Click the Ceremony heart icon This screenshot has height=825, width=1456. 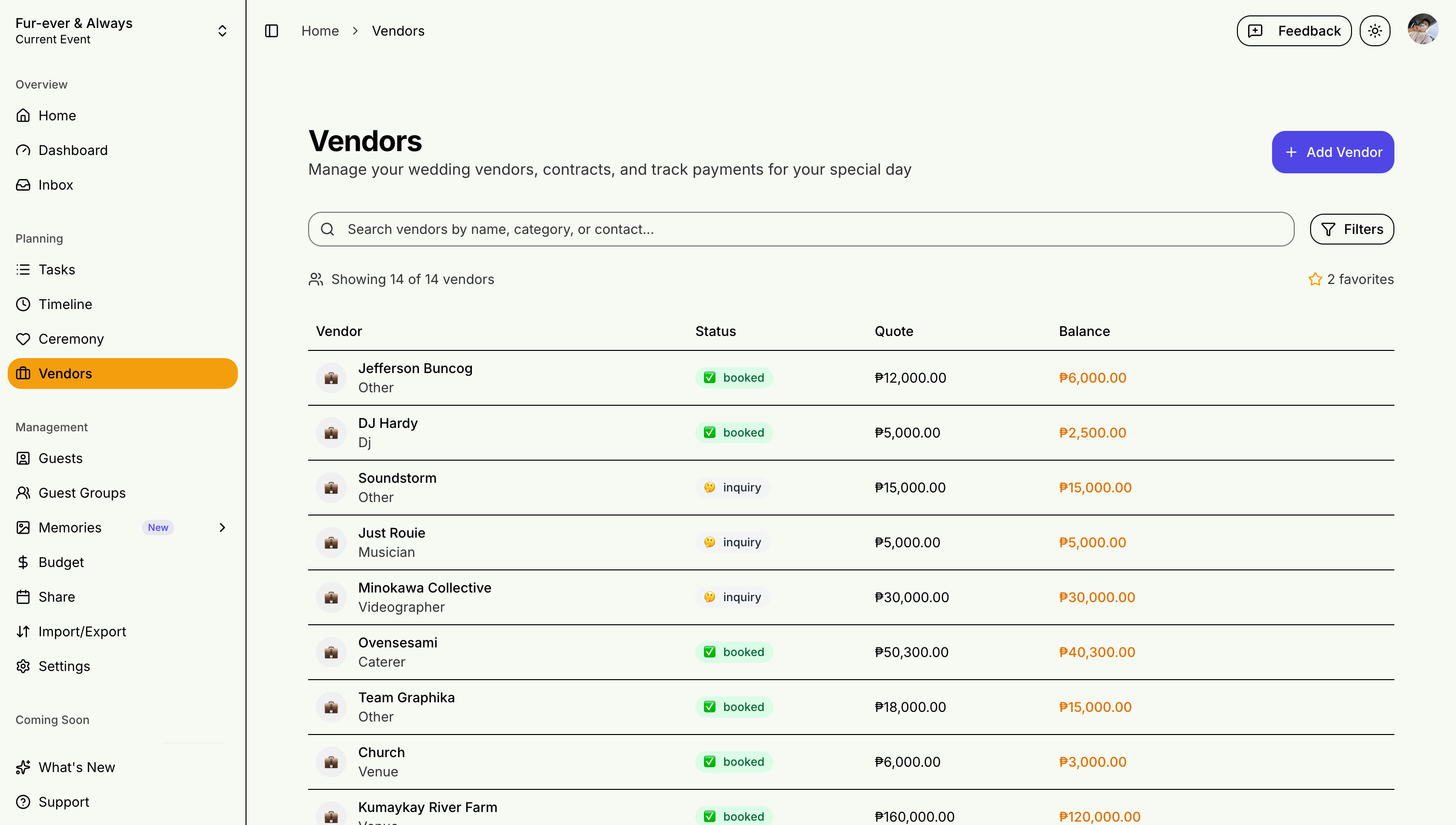pyautogui.click(x=23, y=339)
